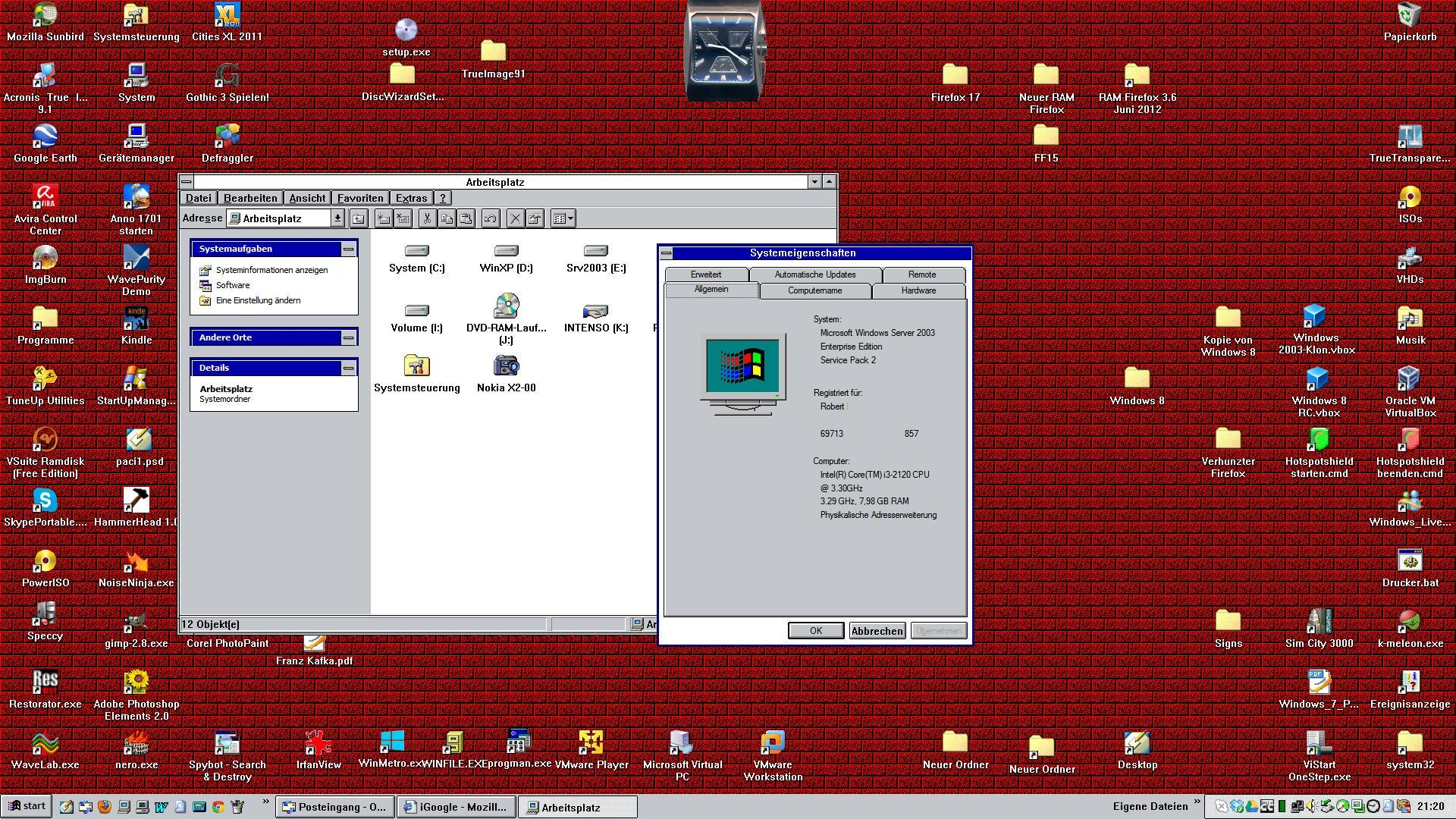The width and height of the screenshot is (1456, 819).
Task: Click the Up one folder toolbar icon
Action: coord(359,219)
